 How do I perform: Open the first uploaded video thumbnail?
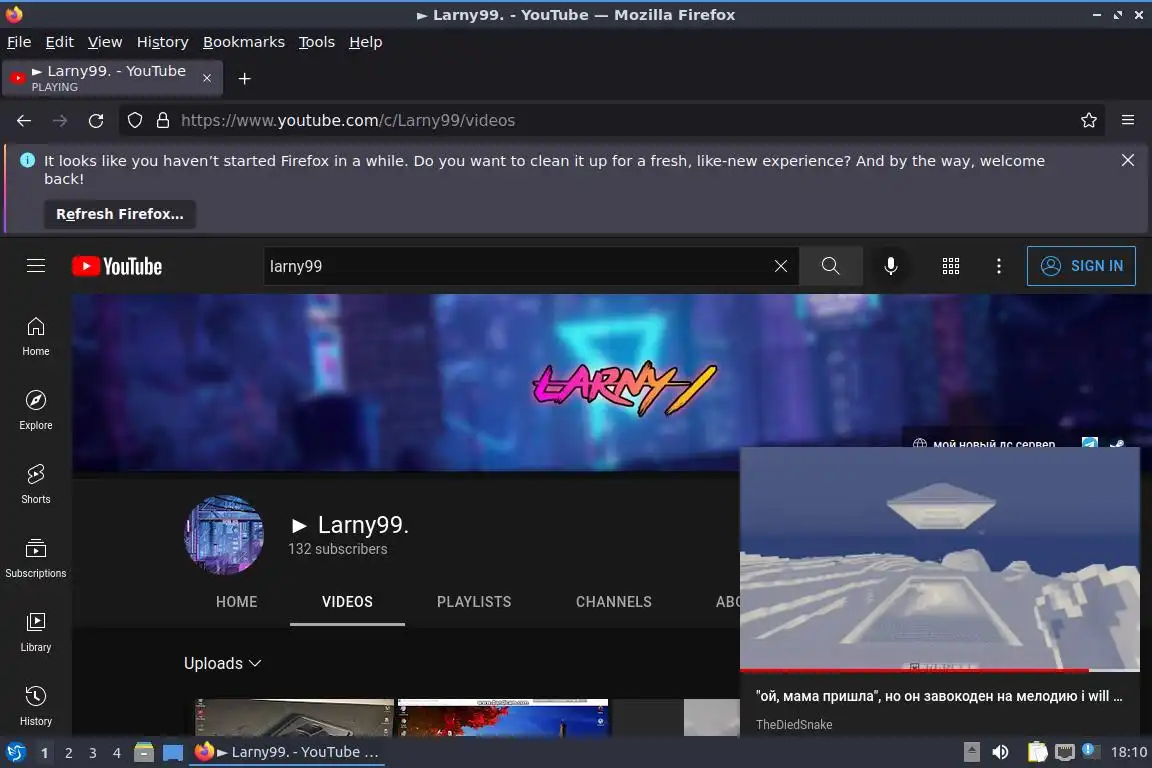[x=294, y=717]
